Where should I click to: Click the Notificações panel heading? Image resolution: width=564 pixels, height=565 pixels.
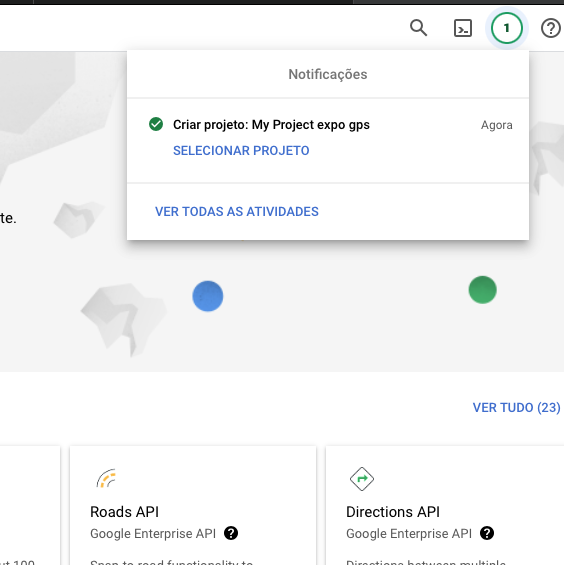coord(328,74)
